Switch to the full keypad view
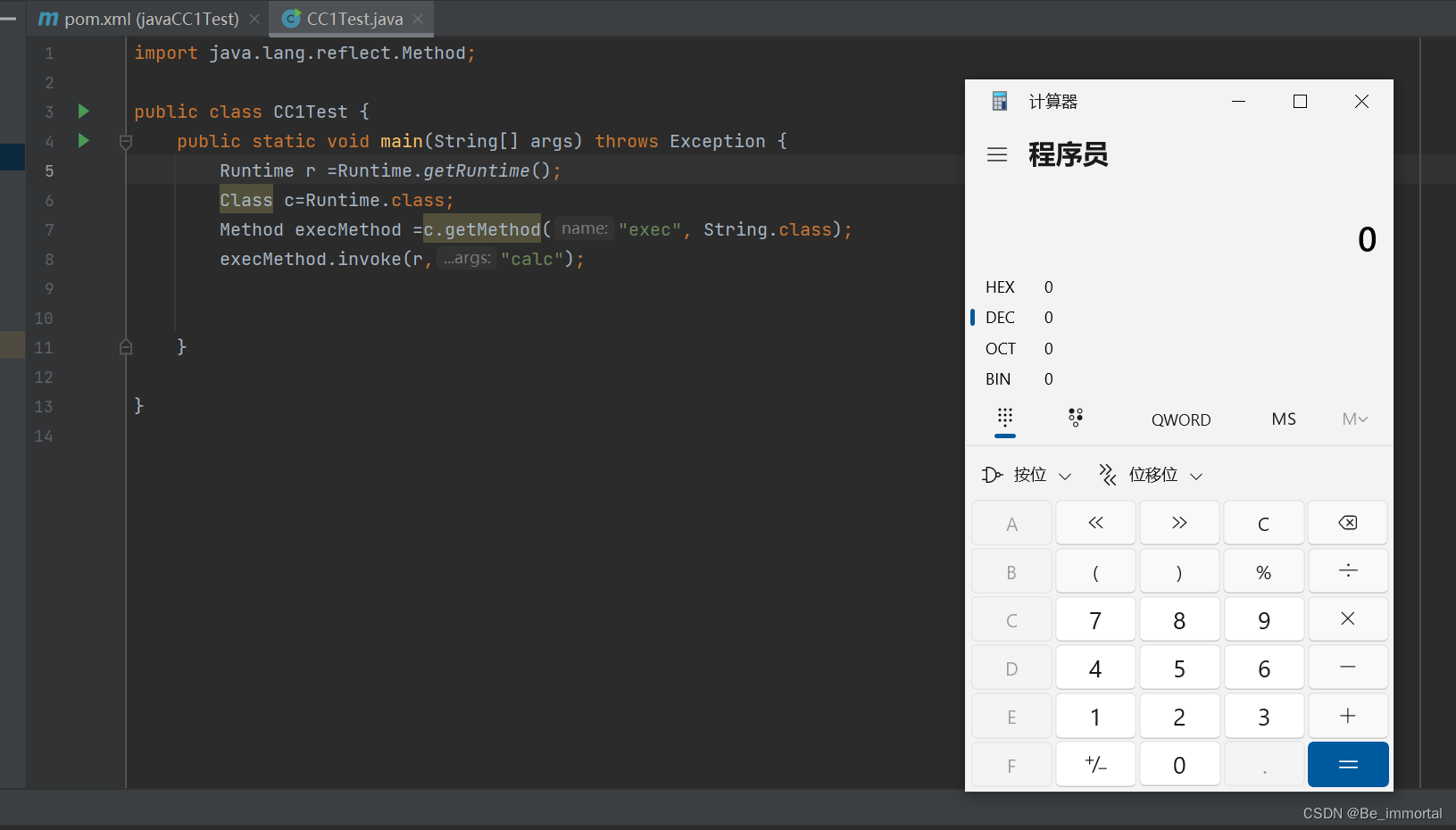 coord(1005,418)
